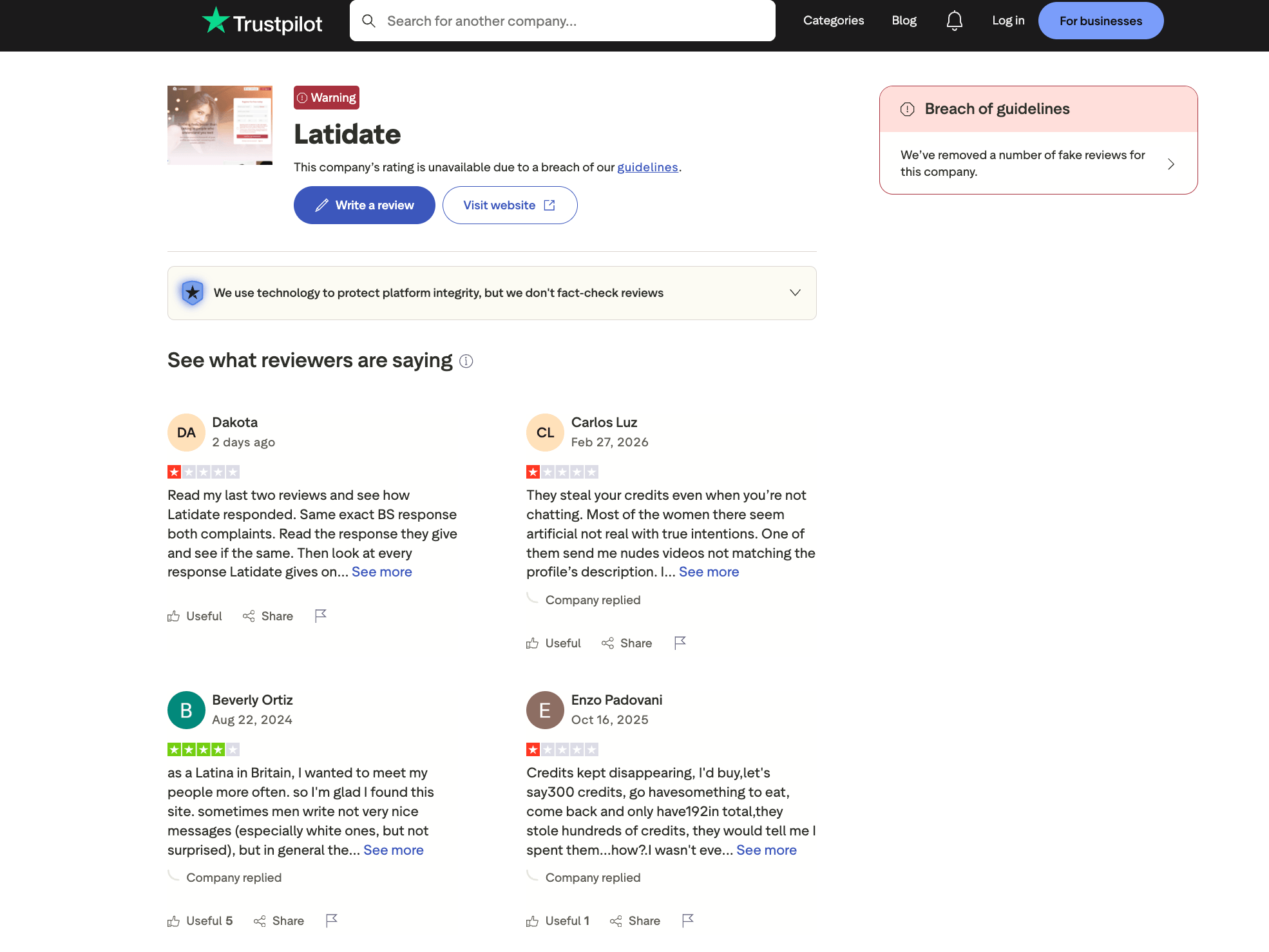Click the Latidate company heading

[x=347, y=135]
